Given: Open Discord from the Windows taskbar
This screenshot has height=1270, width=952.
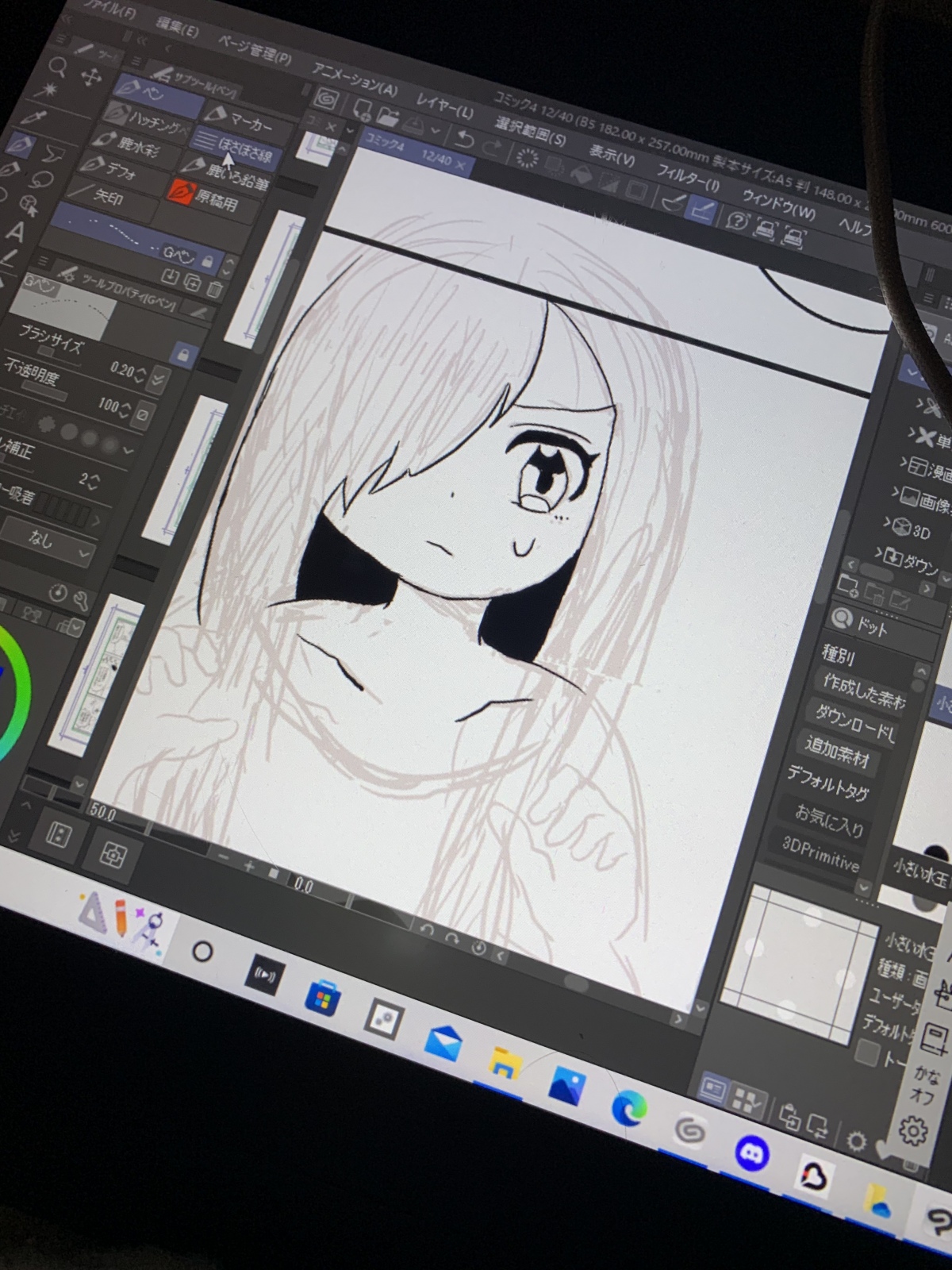Looking at the screenshot, I should tap(750, 1153).
